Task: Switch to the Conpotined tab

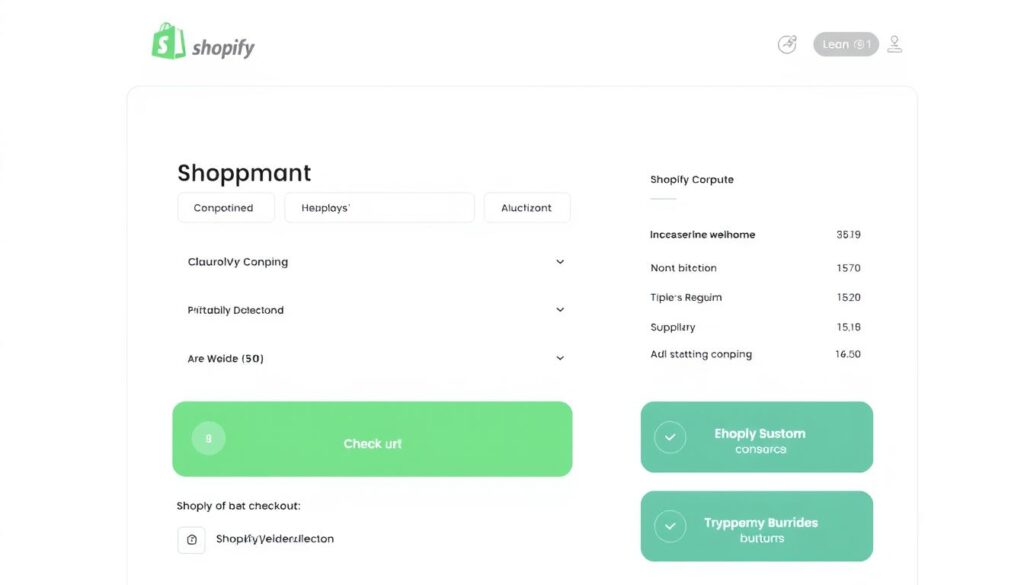Action: [223, 208]
